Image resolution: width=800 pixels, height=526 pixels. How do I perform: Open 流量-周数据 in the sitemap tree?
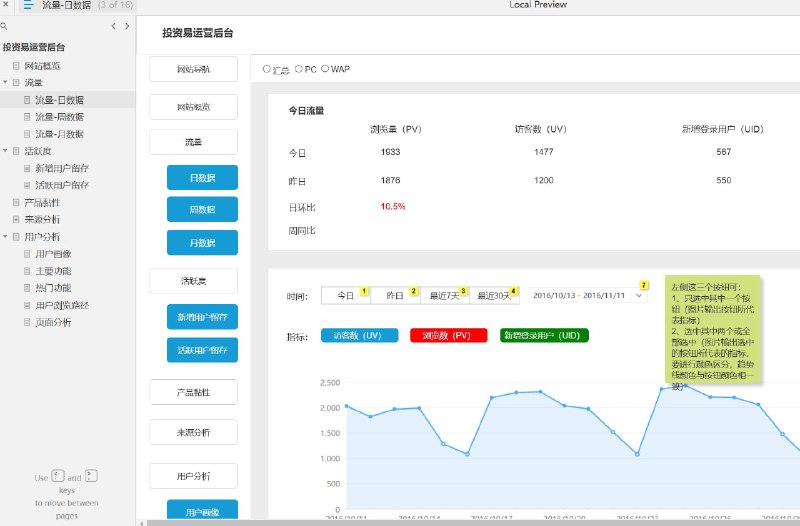pyautogui.click(x=59, y=117)
